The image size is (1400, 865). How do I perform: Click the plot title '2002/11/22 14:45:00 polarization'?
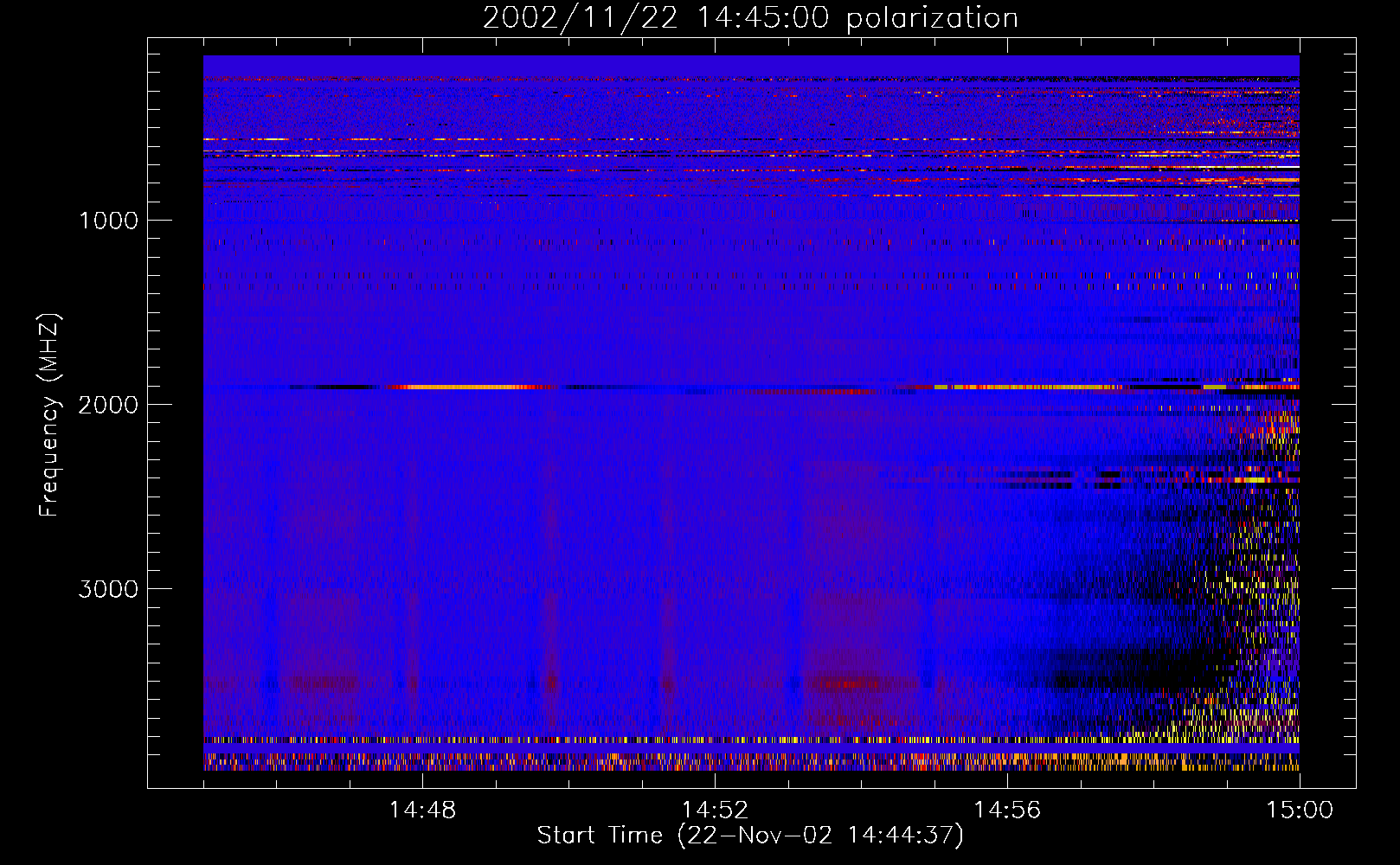(750, 18)
